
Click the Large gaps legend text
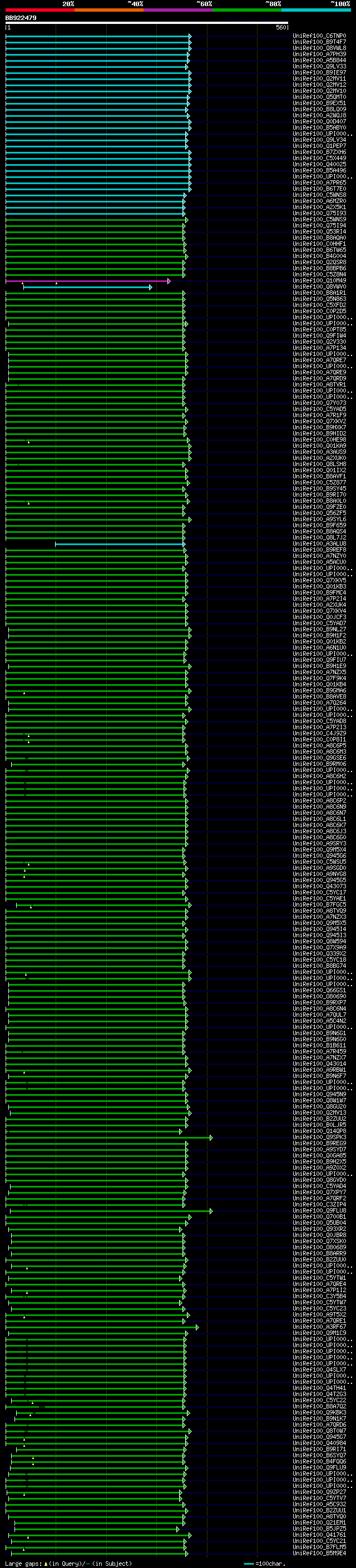(68, 1563)
